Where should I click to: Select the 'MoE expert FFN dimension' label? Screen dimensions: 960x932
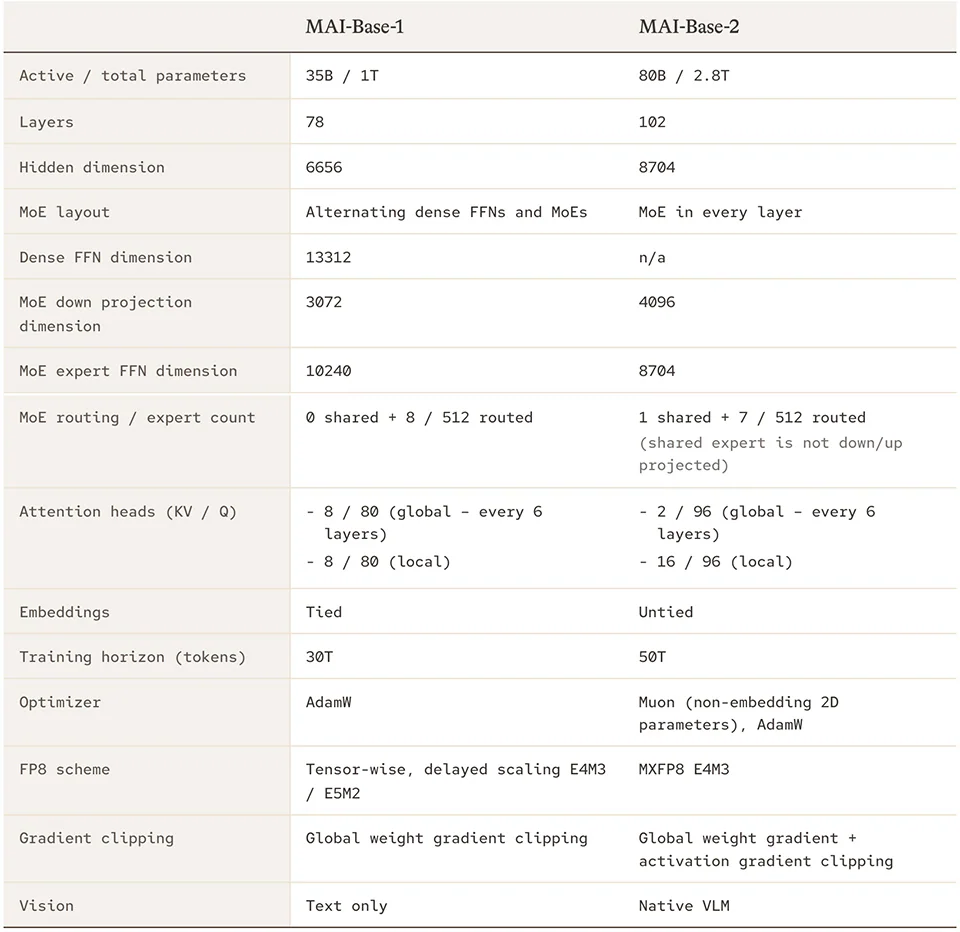(x=128, y=371)
